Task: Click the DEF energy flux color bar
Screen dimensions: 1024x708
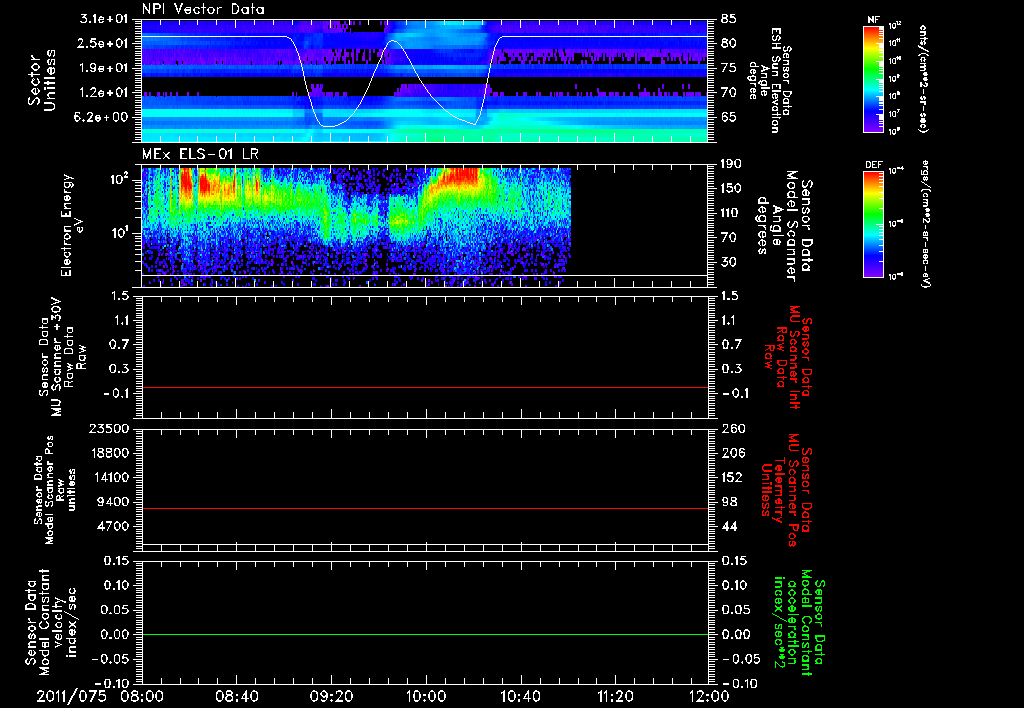Action: tap(874, 224)
